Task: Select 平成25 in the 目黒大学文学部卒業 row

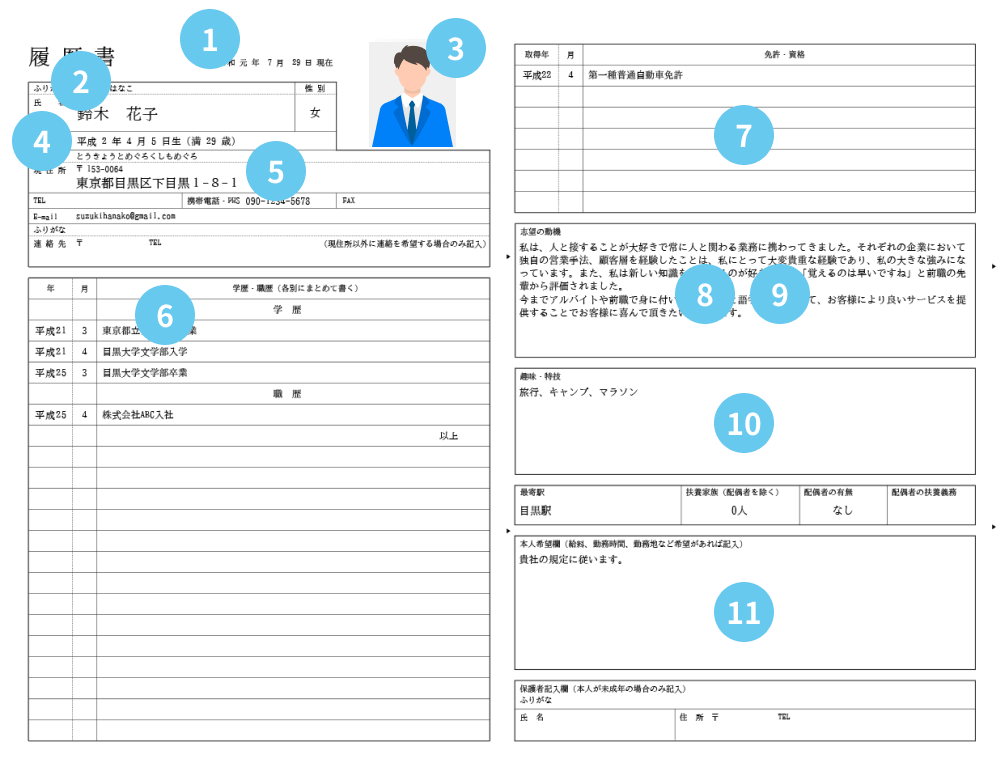Action: pos(51,373)
